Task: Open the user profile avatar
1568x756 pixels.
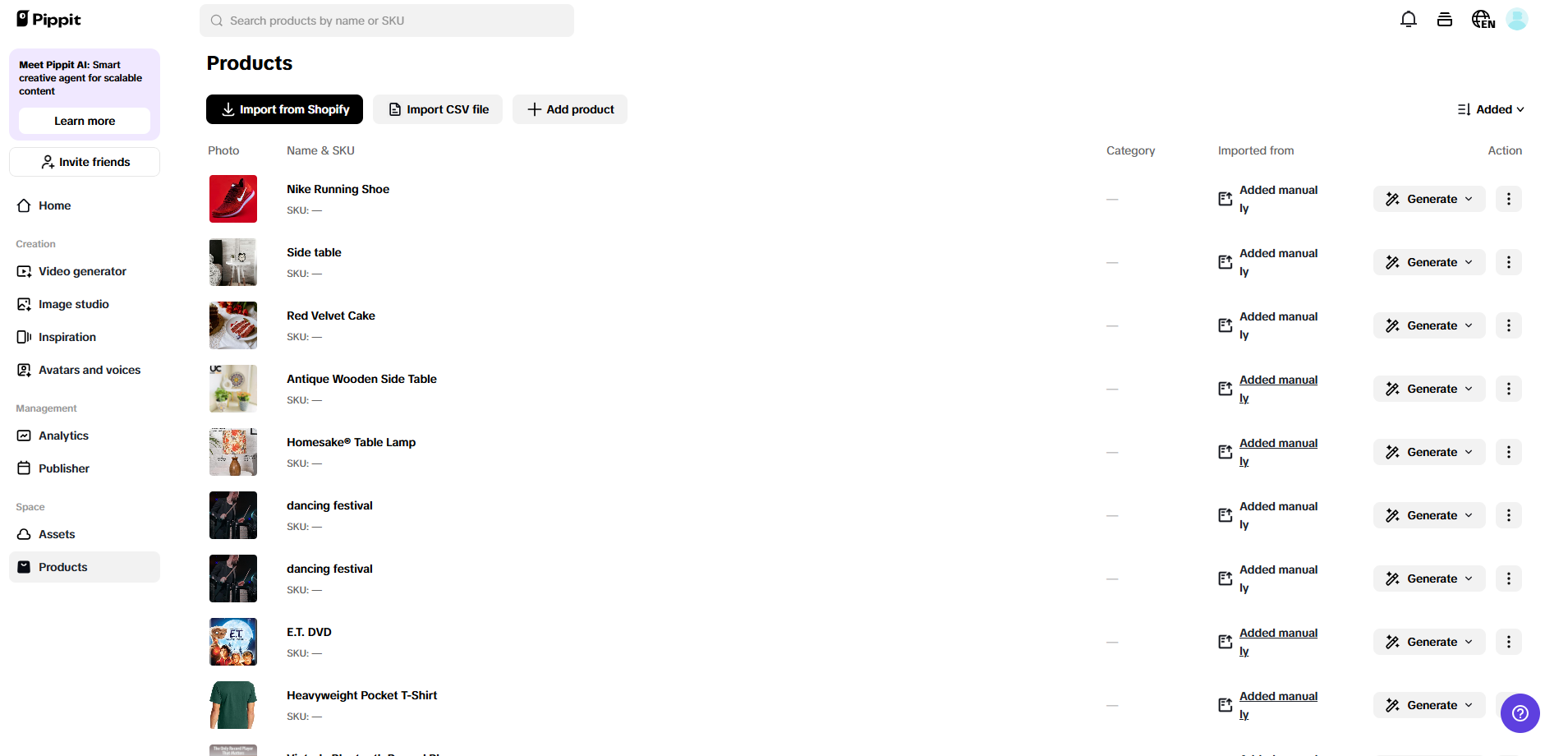Action: pos(1517,19)
